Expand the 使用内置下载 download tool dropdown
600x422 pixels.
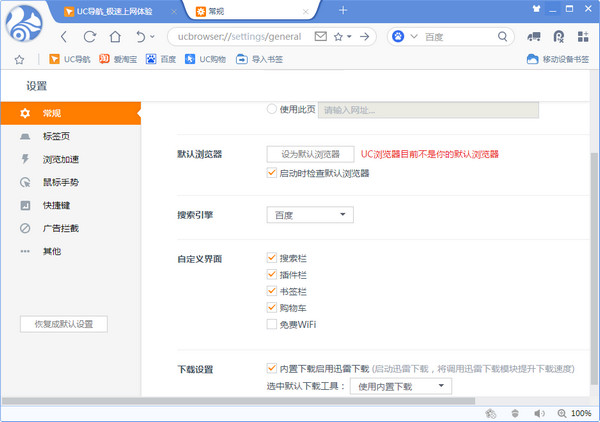click(x=401, y=386)
